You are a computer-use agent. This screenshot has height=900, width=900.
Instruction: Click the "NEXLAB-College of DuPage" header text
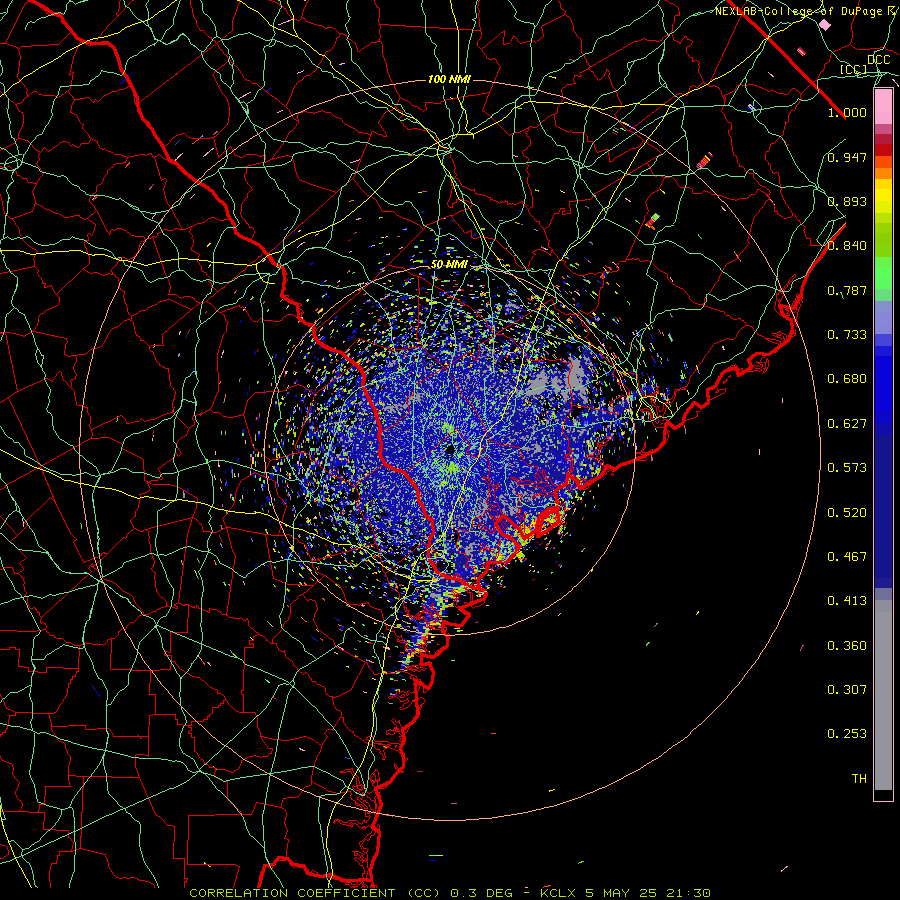click(799, 11)
